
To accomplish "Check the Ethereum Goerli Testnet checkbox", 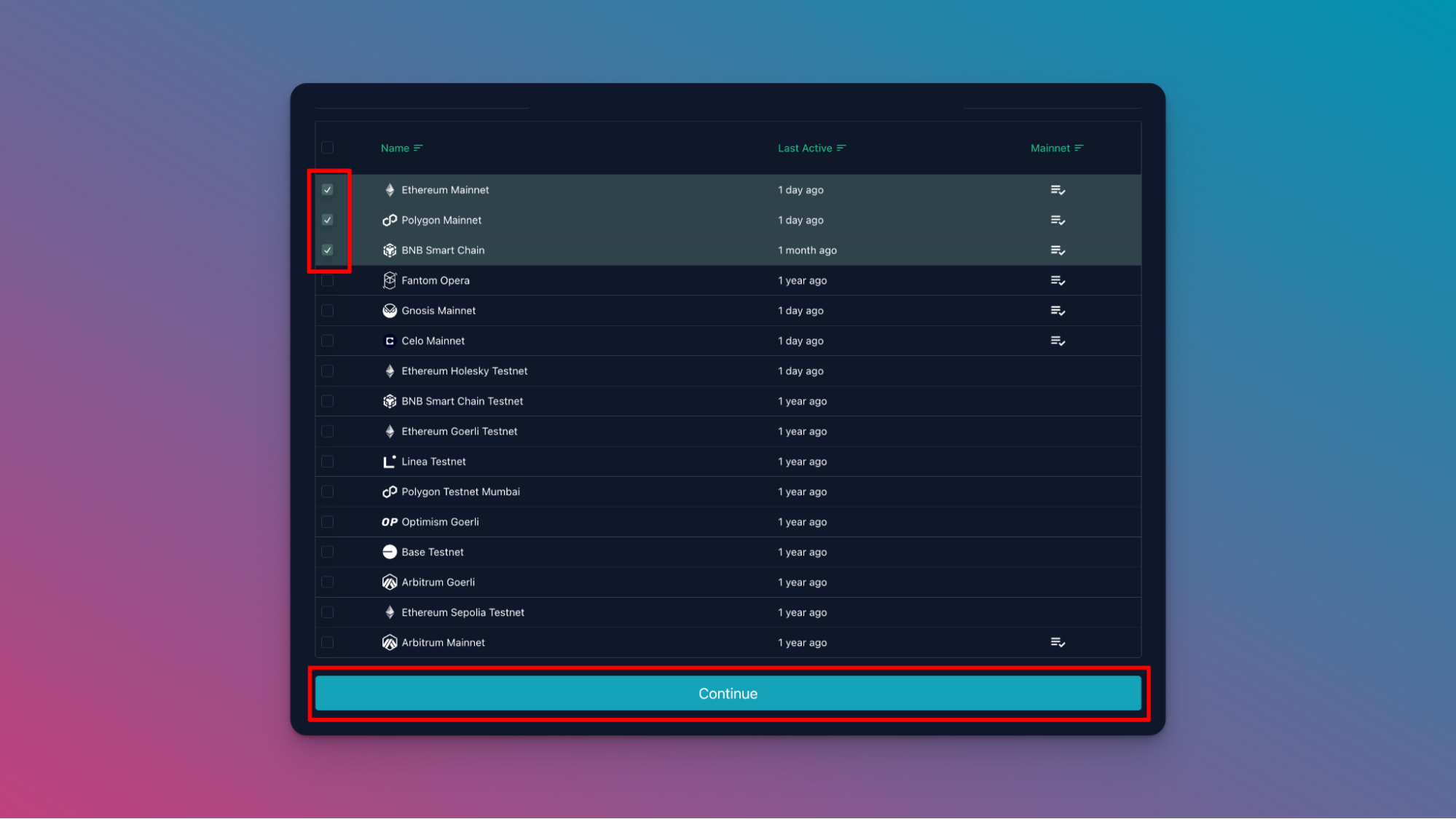I will point(328,432).
